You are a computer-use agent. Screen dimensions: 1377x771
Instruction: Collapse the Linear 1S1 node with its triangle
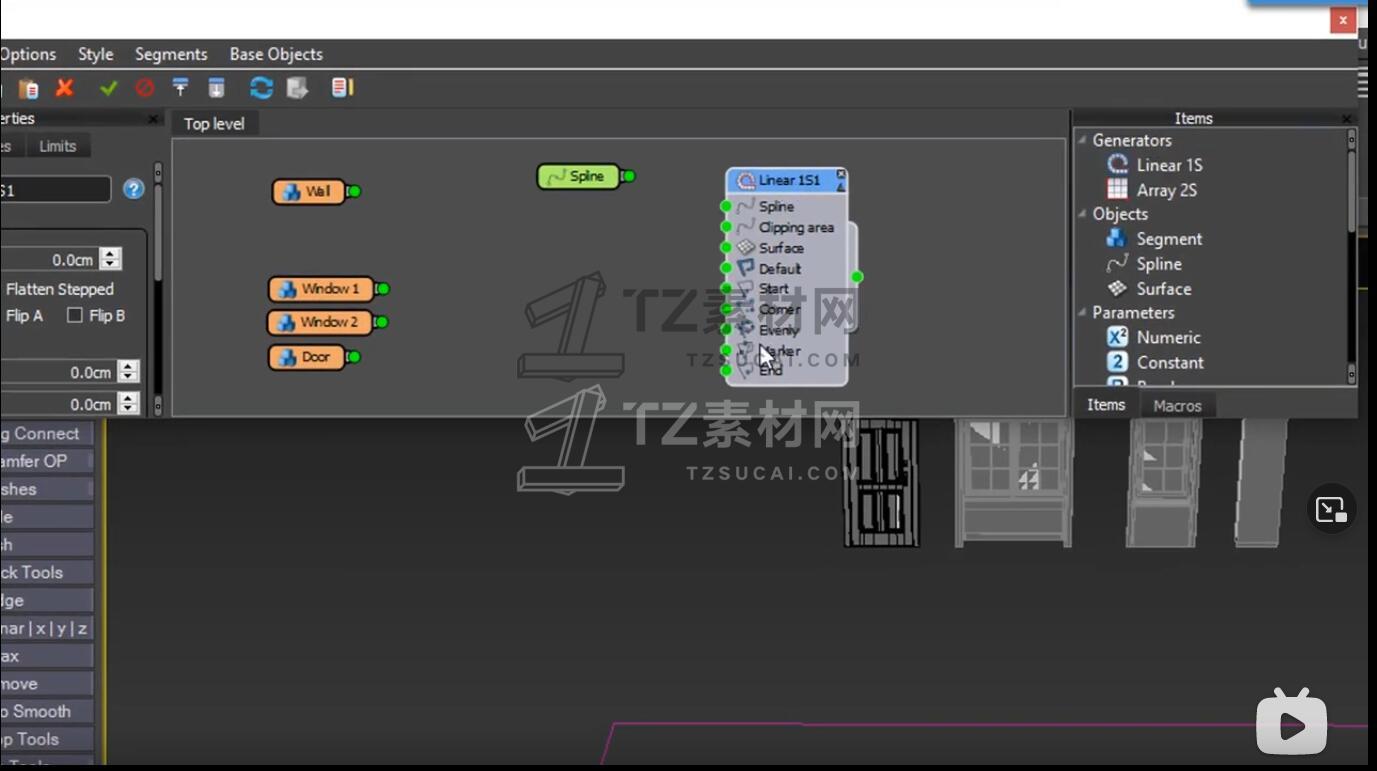tap(841, 186)
